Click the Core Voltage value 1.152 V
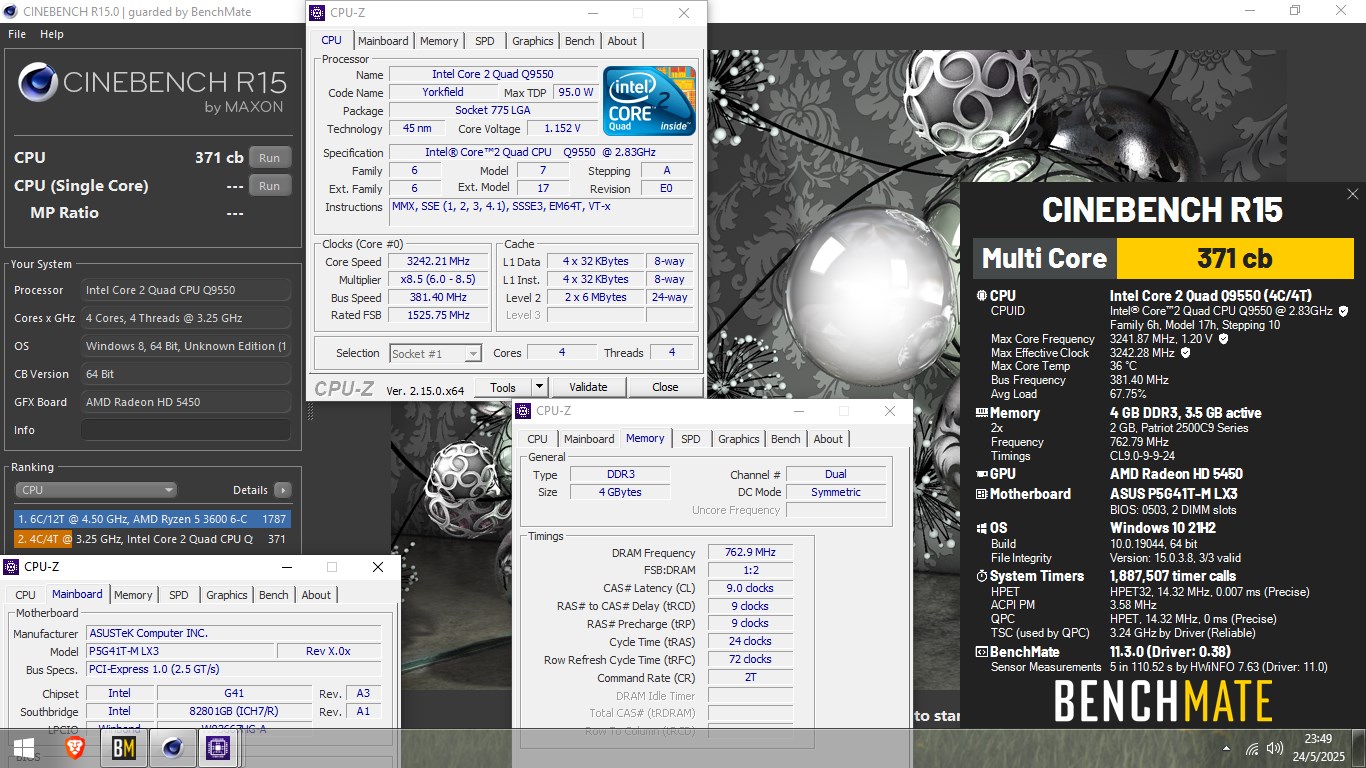Image resolution: width=1366 pixels, height=768 pixels. [562, 128]
